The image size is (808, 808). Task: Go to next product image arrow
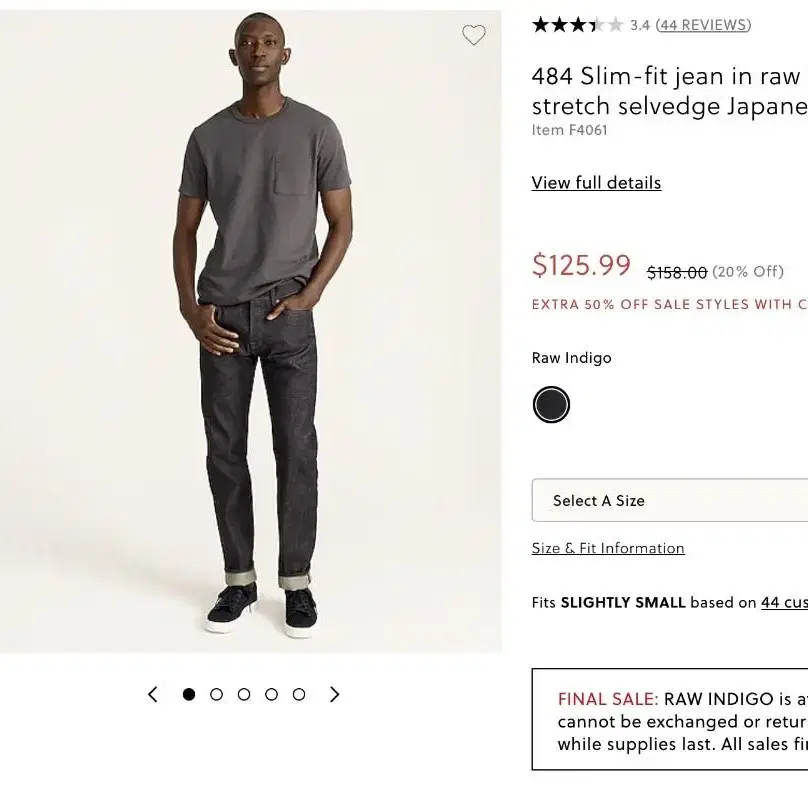click(x=334, y=694)
